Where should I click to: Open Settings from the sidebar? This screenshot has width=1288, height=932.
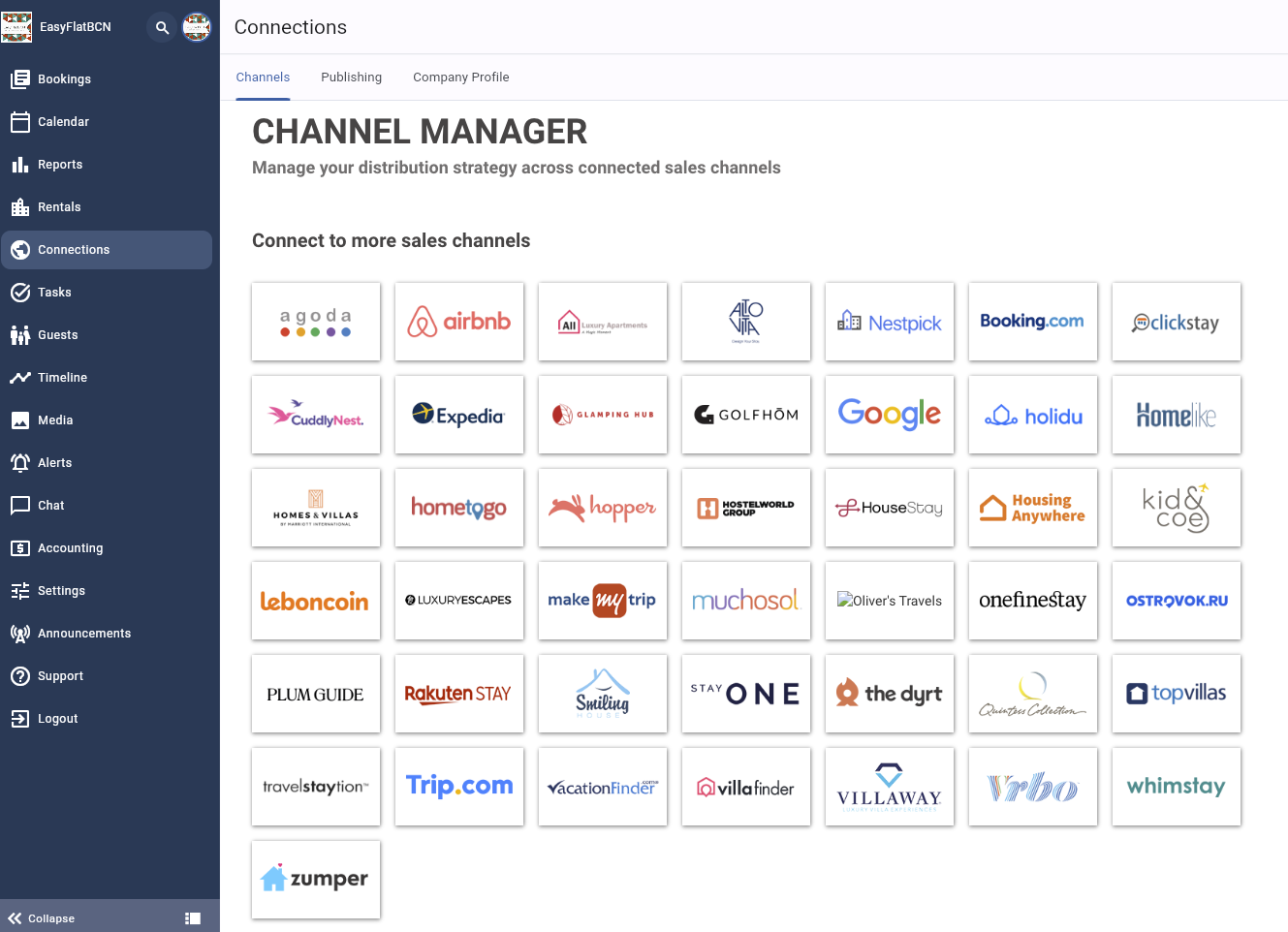click(107, 591)
